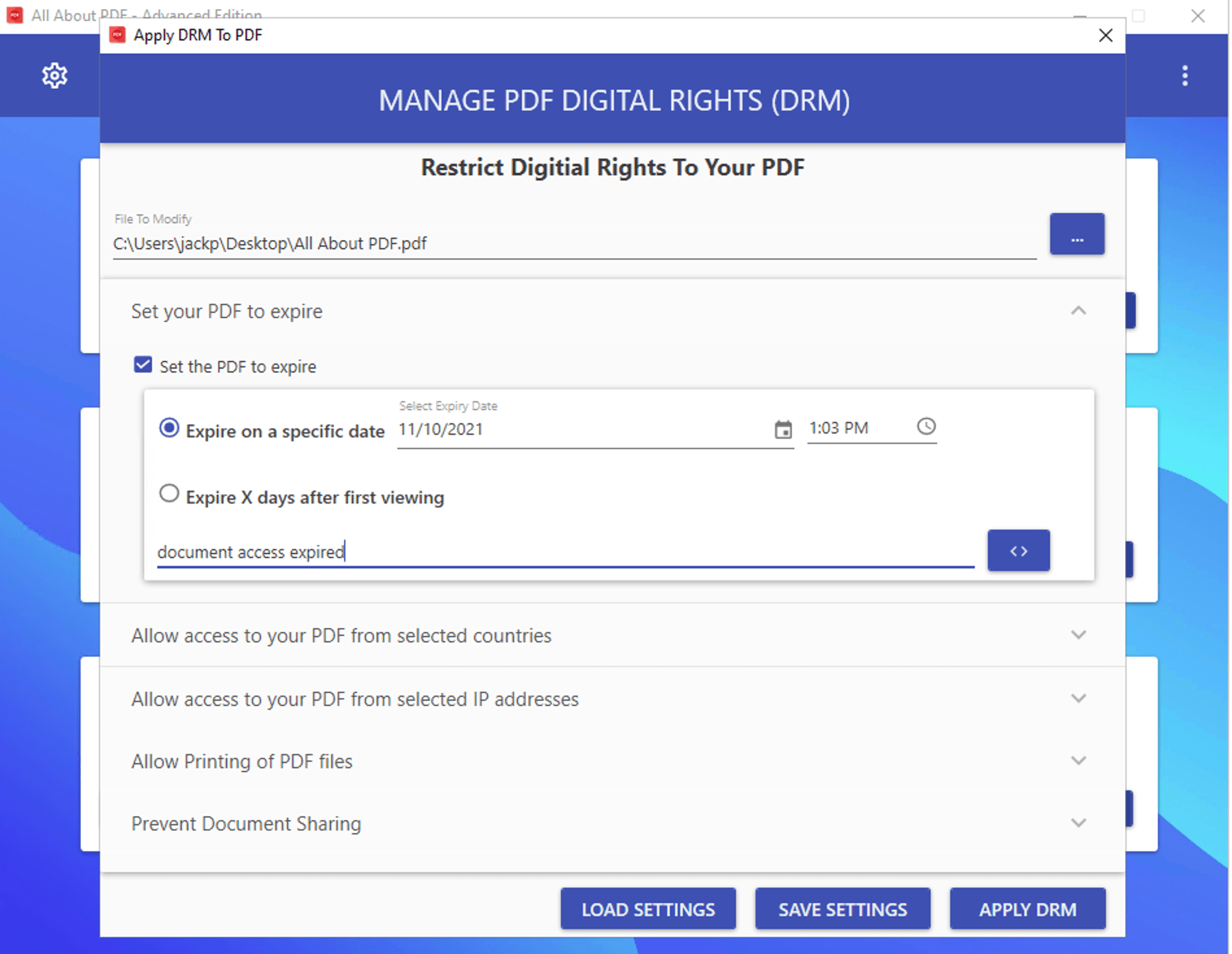
Task: Open the three-dot overflow menu
Action: point(1184,76)
